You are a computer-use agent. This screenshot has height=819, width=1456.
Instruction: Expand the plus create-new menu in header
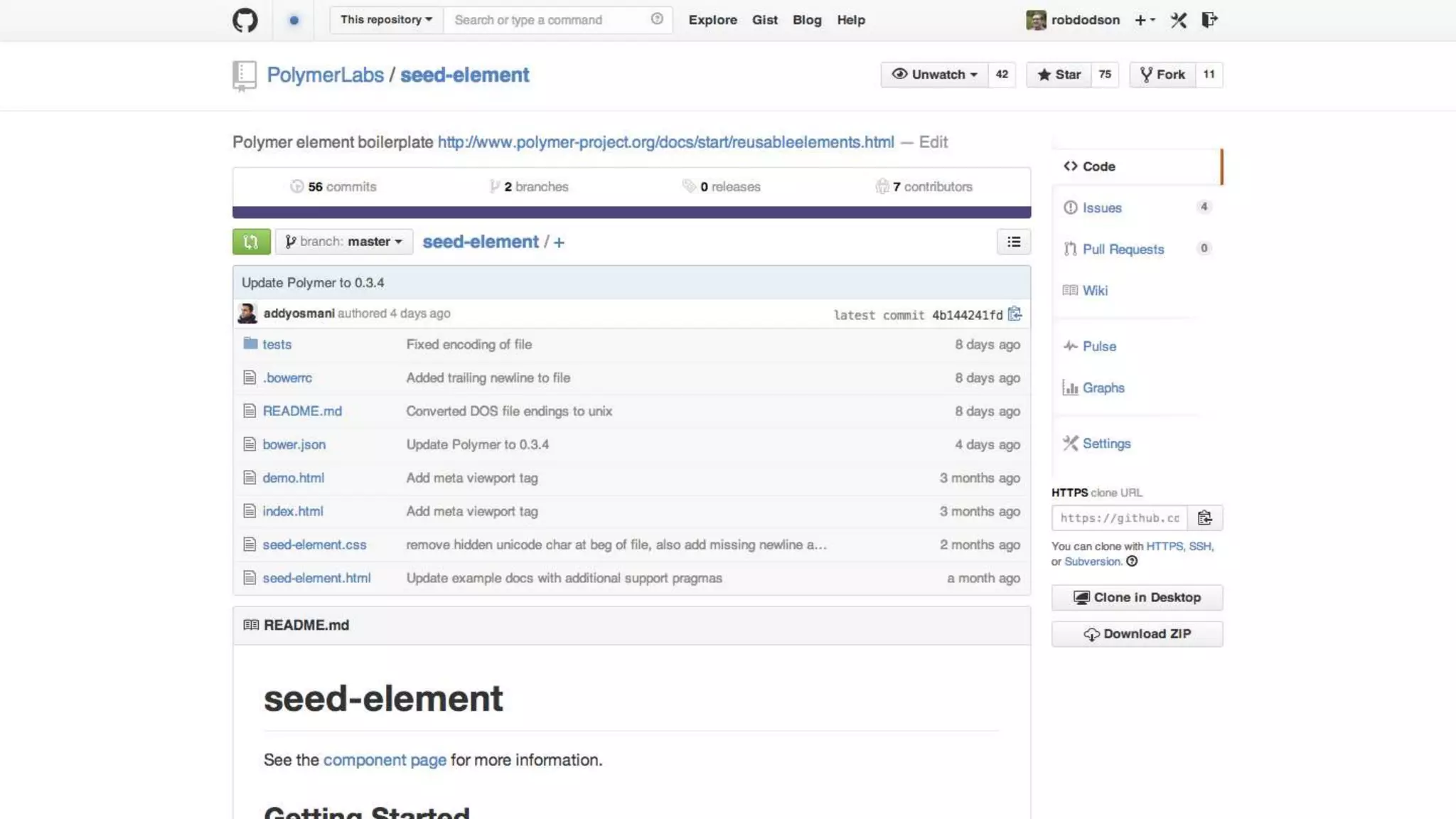click(1144, 20)
